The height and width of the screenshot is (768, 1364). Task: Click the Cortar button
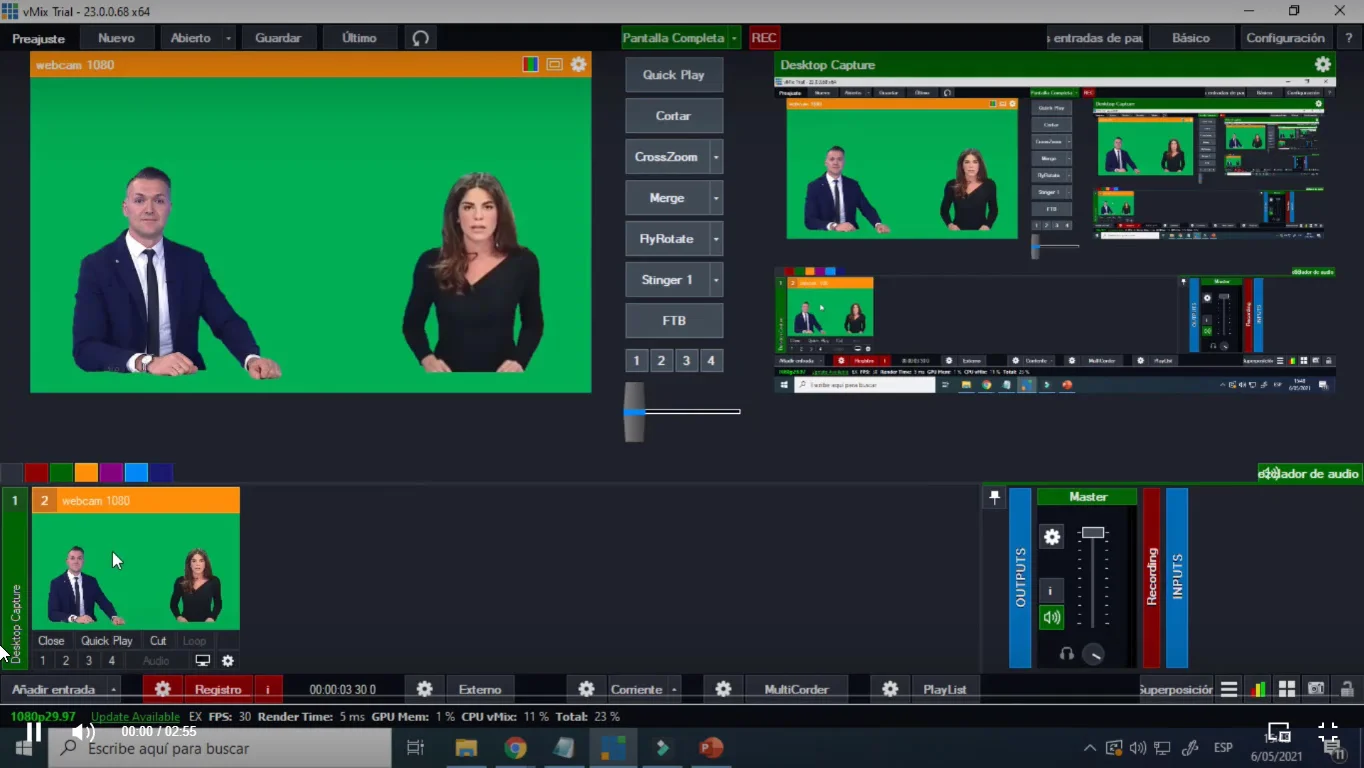674,116
